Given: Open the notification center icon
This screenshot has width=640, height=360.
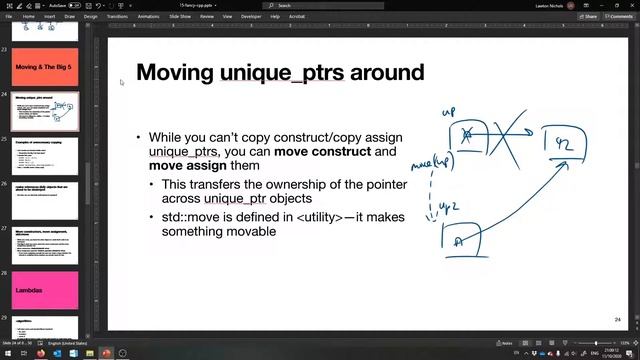Looking at the screenshot, I should 629,353.
